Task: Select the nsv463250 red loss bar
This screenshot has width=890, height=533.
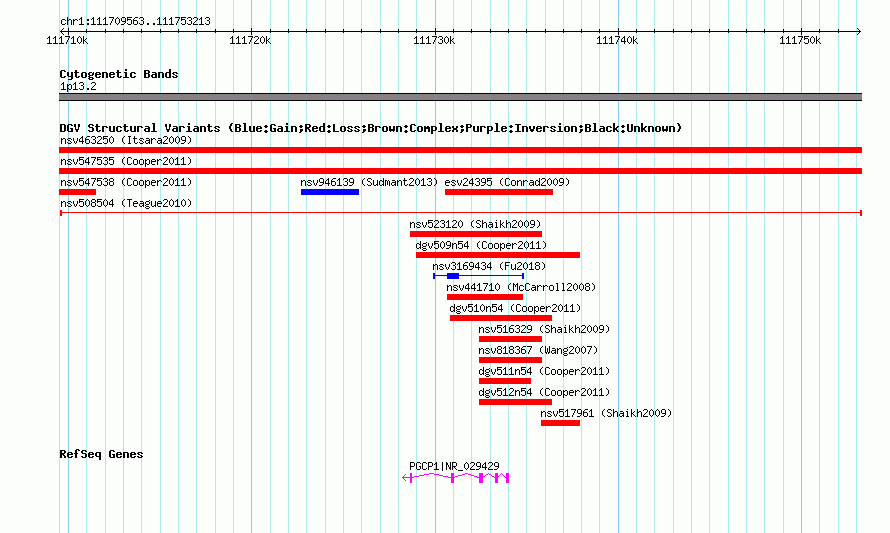Action: click(460, 150)
